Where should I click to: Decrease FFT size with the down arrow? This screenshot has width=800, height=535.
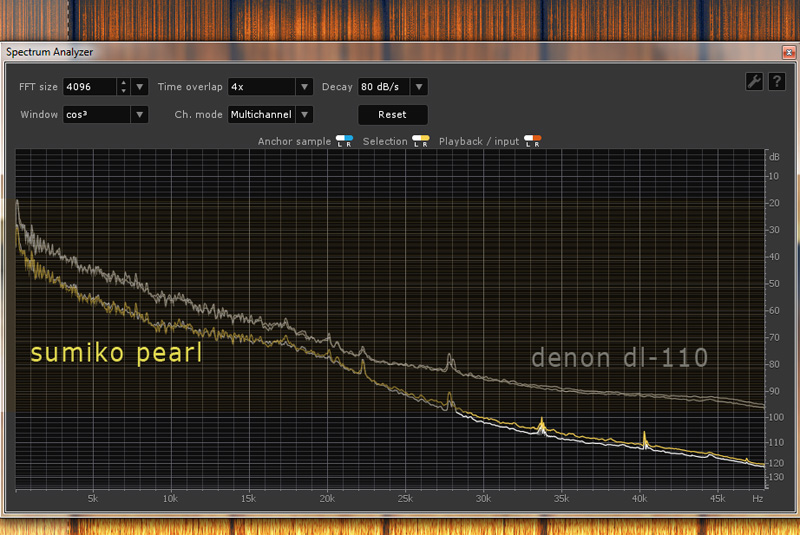tap(123, 91)
